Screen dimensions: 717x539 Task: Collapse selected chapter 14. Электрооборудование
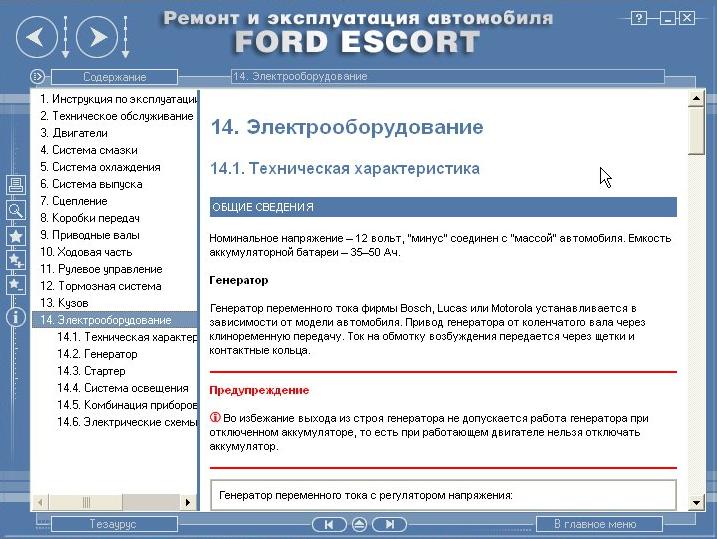114,320
